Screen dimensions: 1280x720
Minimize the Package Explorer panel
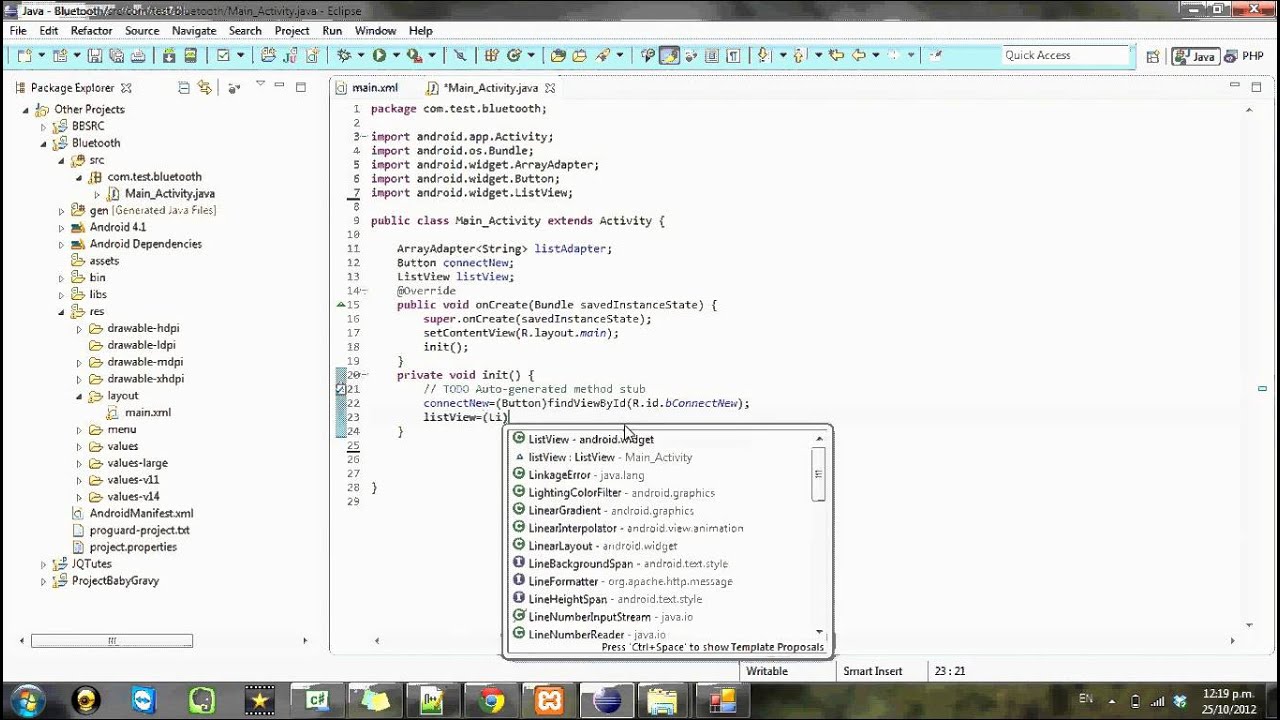point(280,87)
